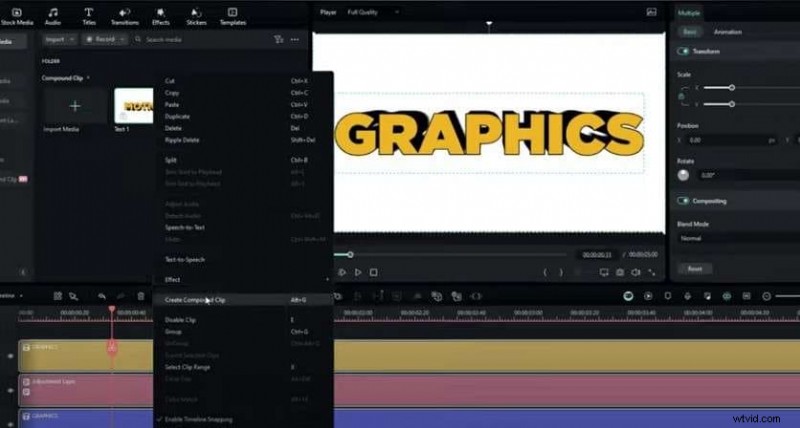Open the Stock Media tab

[x=16, y=16]
